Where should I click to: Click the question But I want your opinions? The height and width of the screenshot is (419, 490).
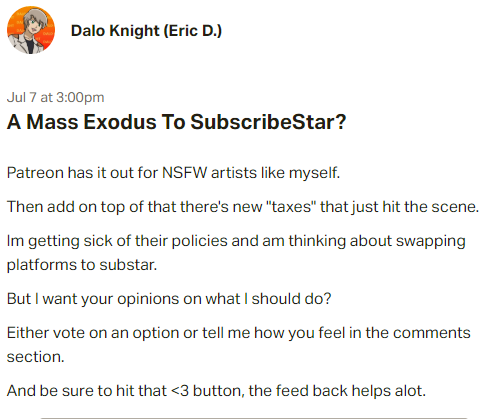tap(169, 299)
